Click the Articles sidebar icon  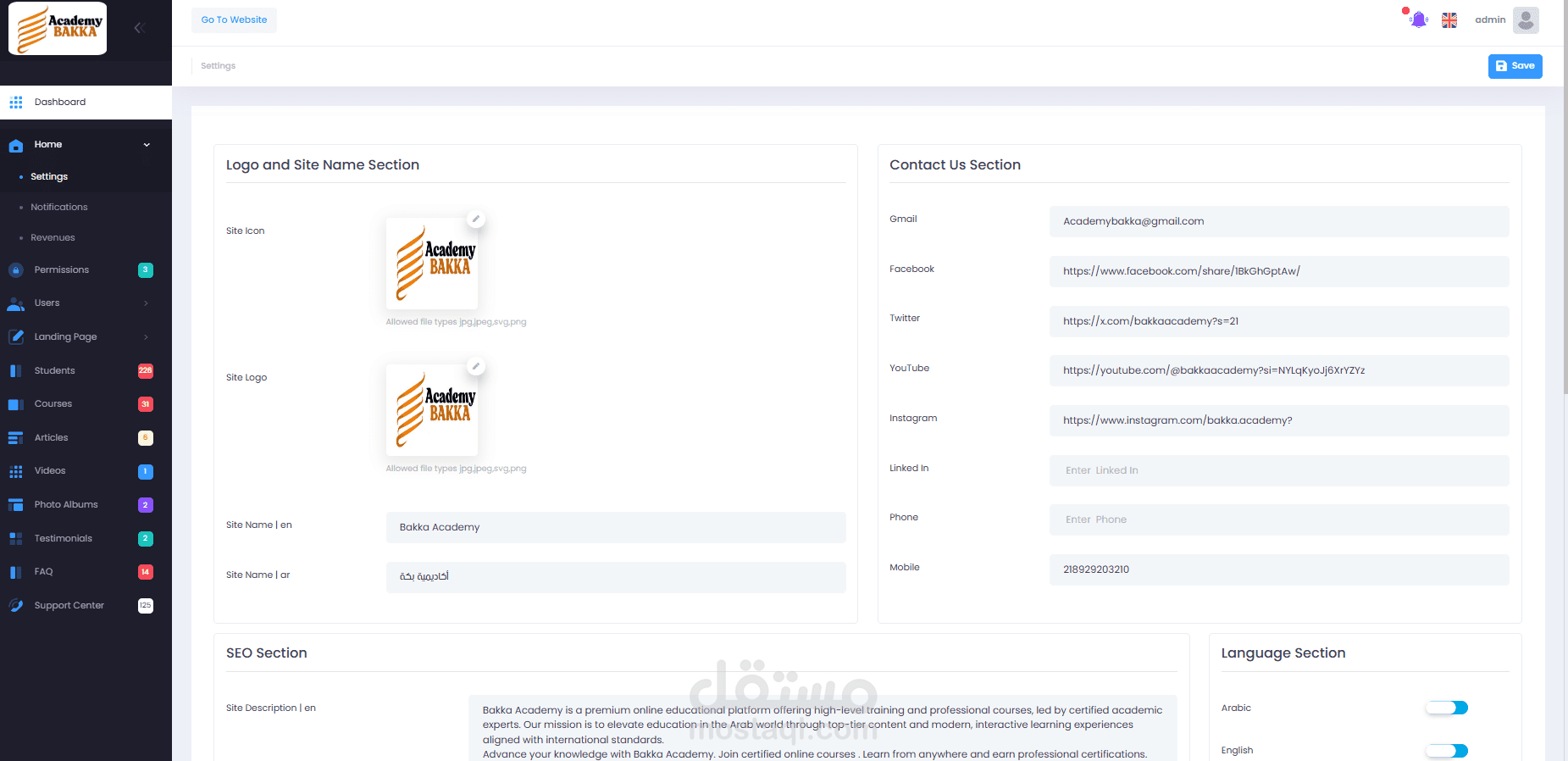16,438
